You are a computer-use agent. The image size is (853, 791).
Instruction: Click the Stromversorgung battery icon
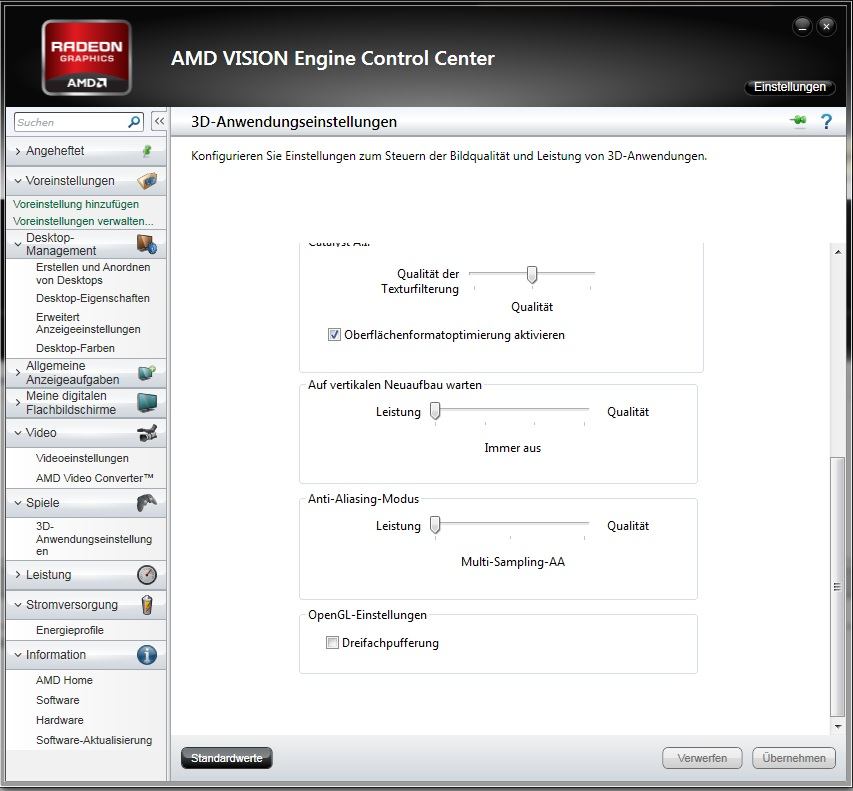point(147,604)
